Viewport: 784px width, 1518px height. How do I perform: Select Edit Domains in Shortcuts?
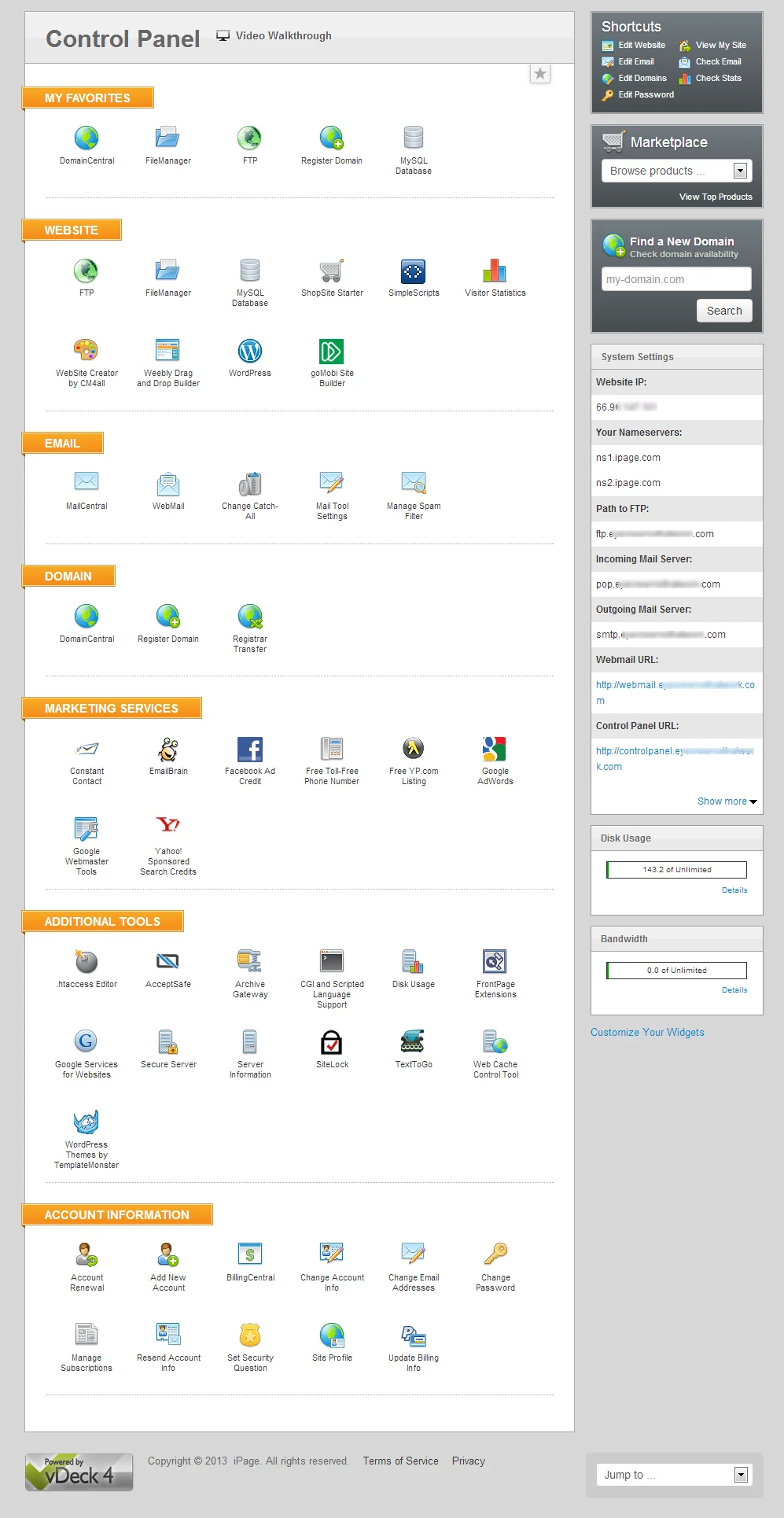642,79
